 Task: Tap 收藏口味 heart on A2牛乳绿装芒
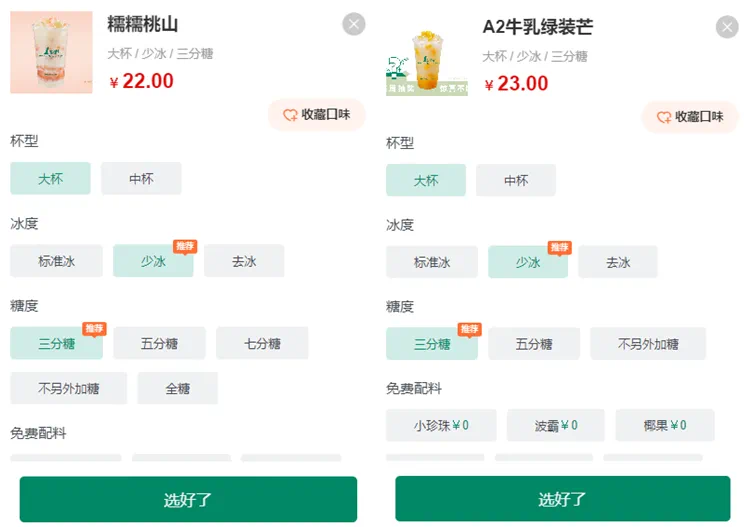690,117
